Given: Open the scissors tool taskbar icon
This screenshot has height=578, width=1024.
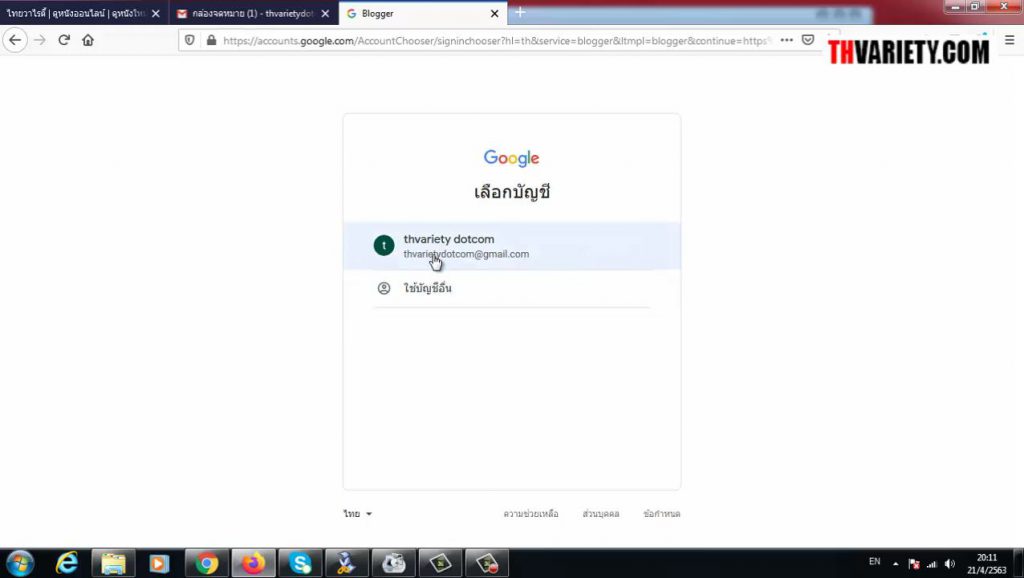Looking at the screenshot, I should coord(347,563).
